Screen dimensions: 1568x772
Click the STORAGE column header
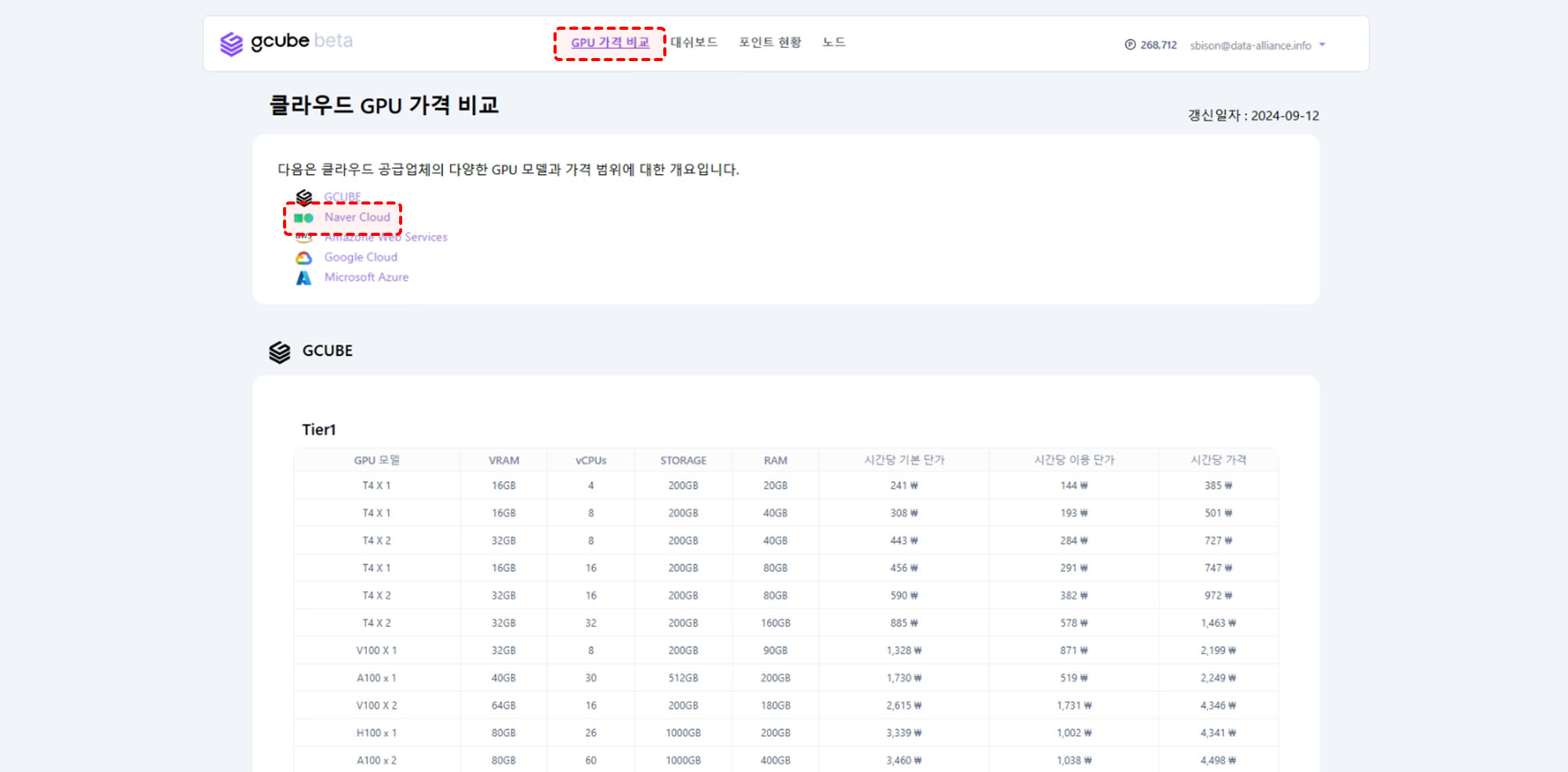684,460
